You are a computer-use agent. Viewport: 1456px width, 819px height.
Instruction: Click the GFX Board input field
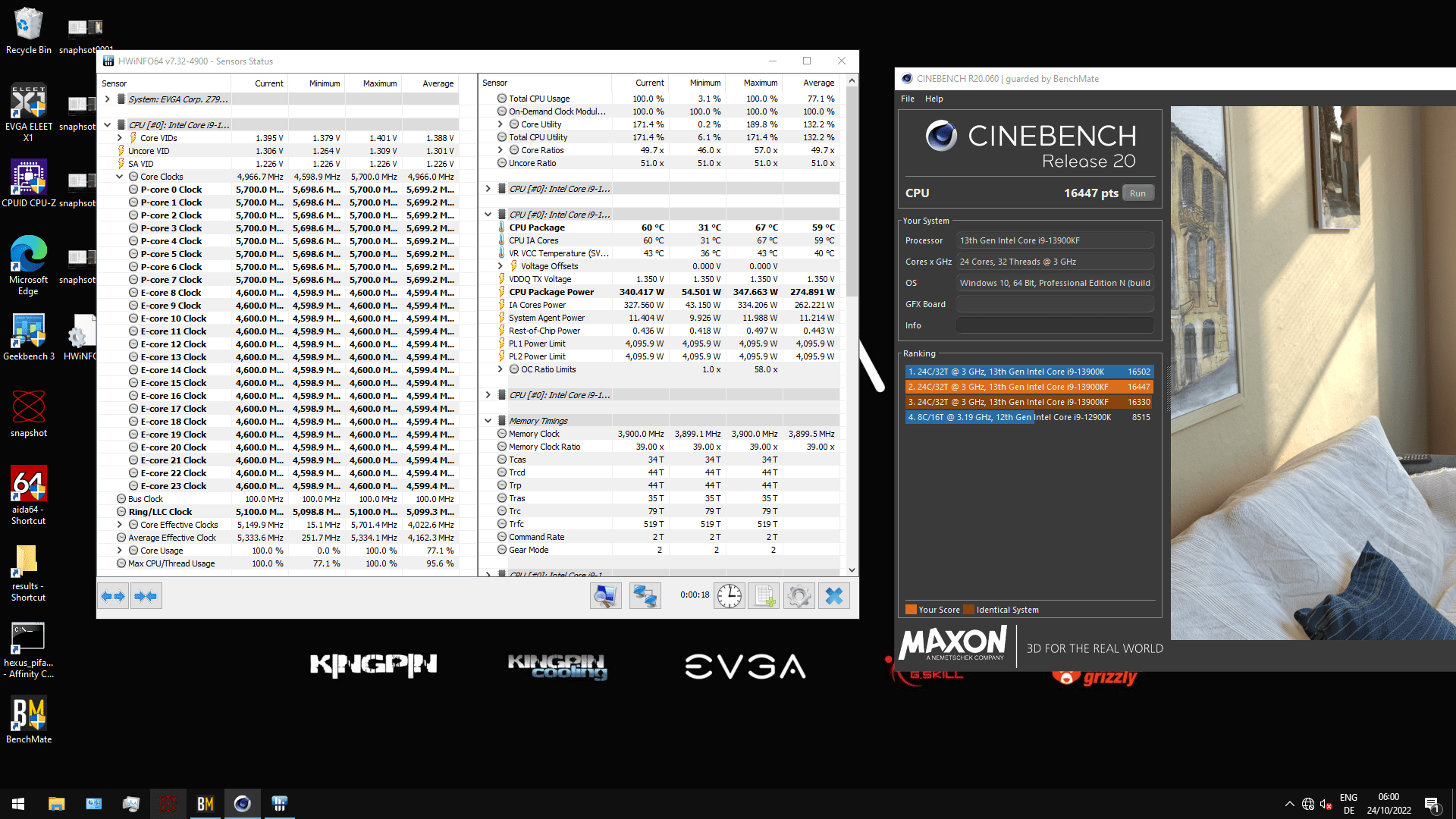[1054, 304]
